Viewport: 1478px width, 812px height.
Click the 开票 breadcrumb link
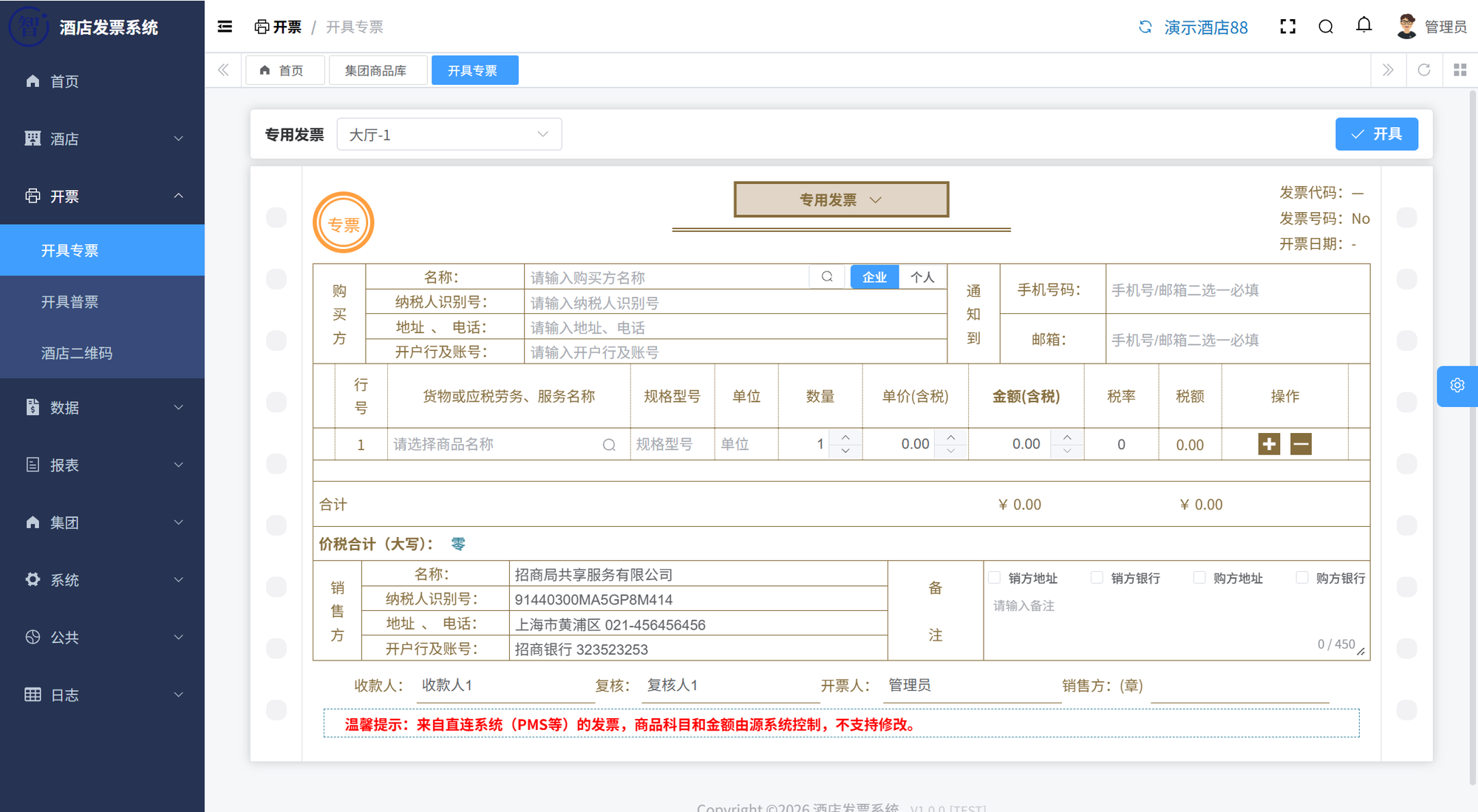[x=278, y=27]
